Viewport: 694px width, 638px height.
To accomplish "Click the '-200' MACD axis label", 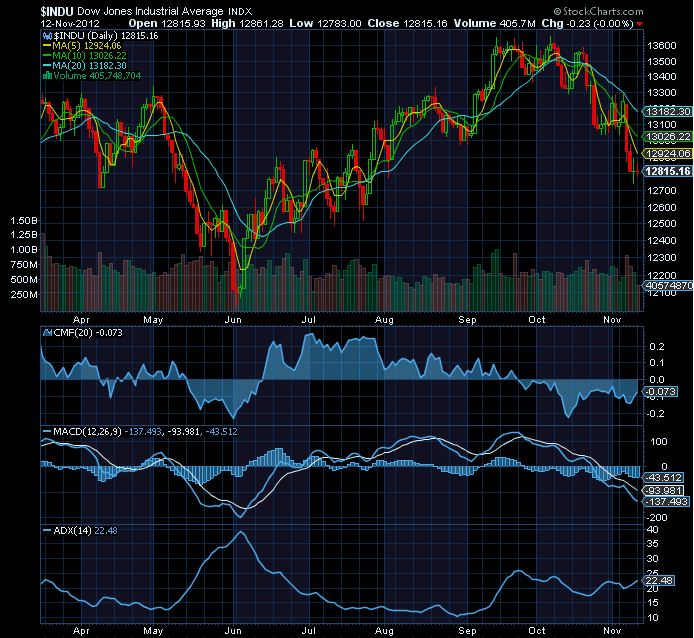I will coord(657,518).
